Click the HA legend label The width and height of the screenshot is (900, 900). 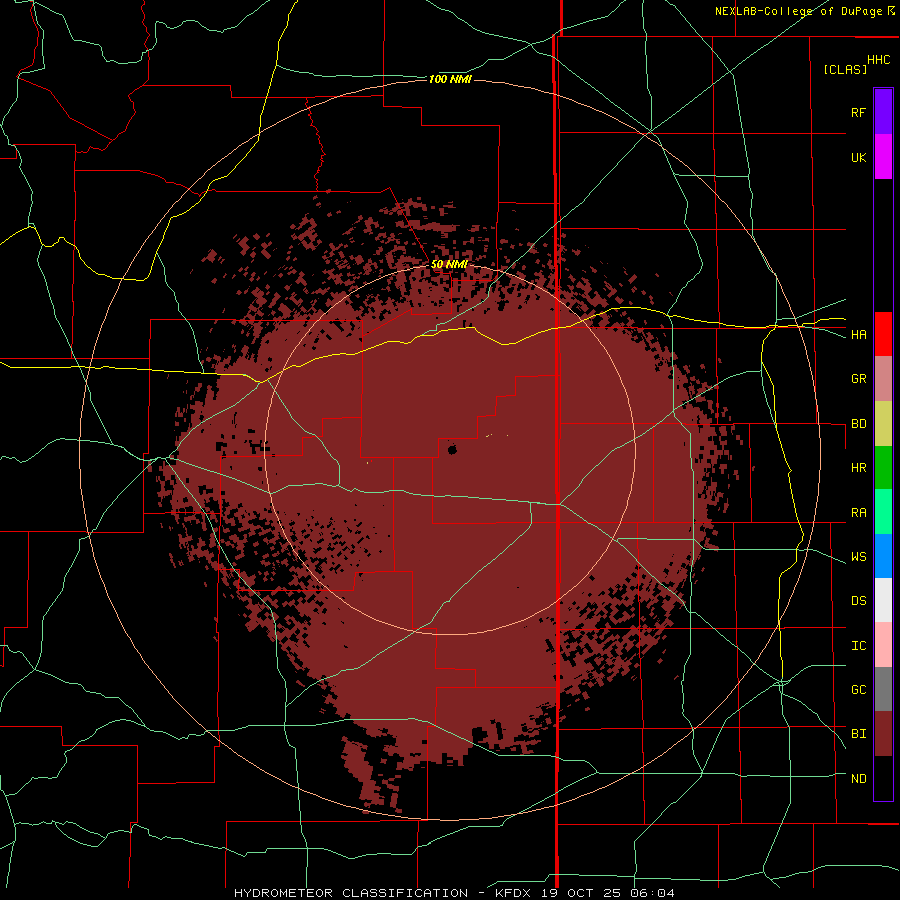point(858,335)
